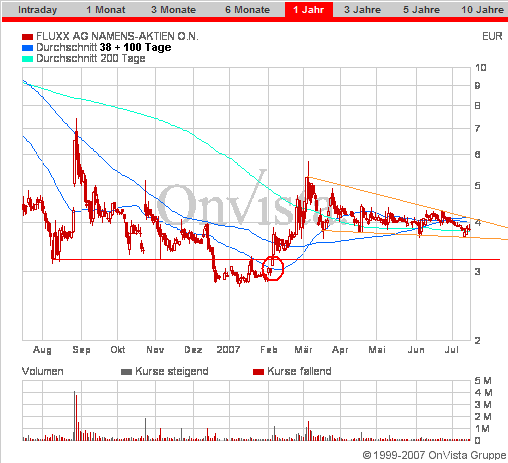The height and width of the screenshot is (463, 508).
Task: Select the 1 Monat tab
Action: tap(106, 10)
